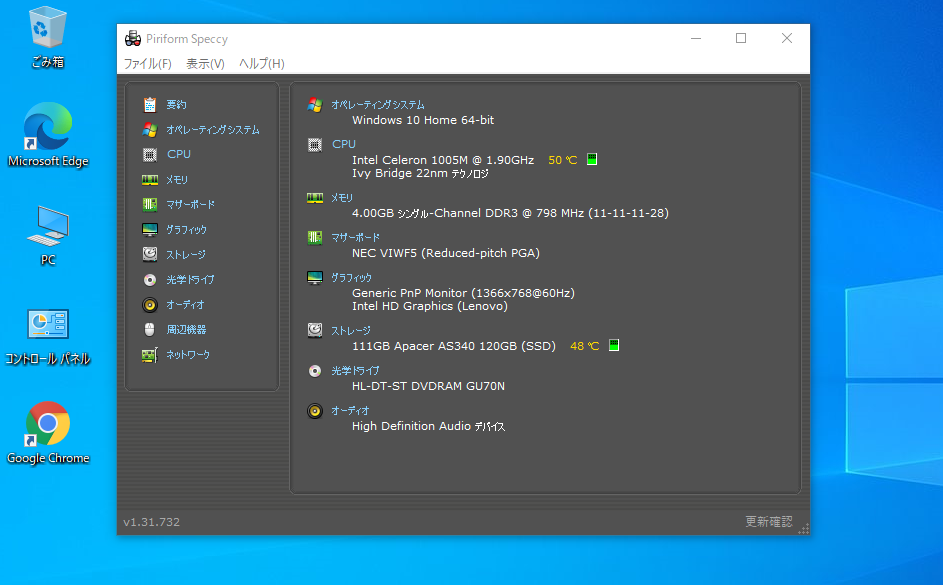The image size is (943, 585).
Task: Click the Speccy app icon in title bar
Action: (133, 38)
